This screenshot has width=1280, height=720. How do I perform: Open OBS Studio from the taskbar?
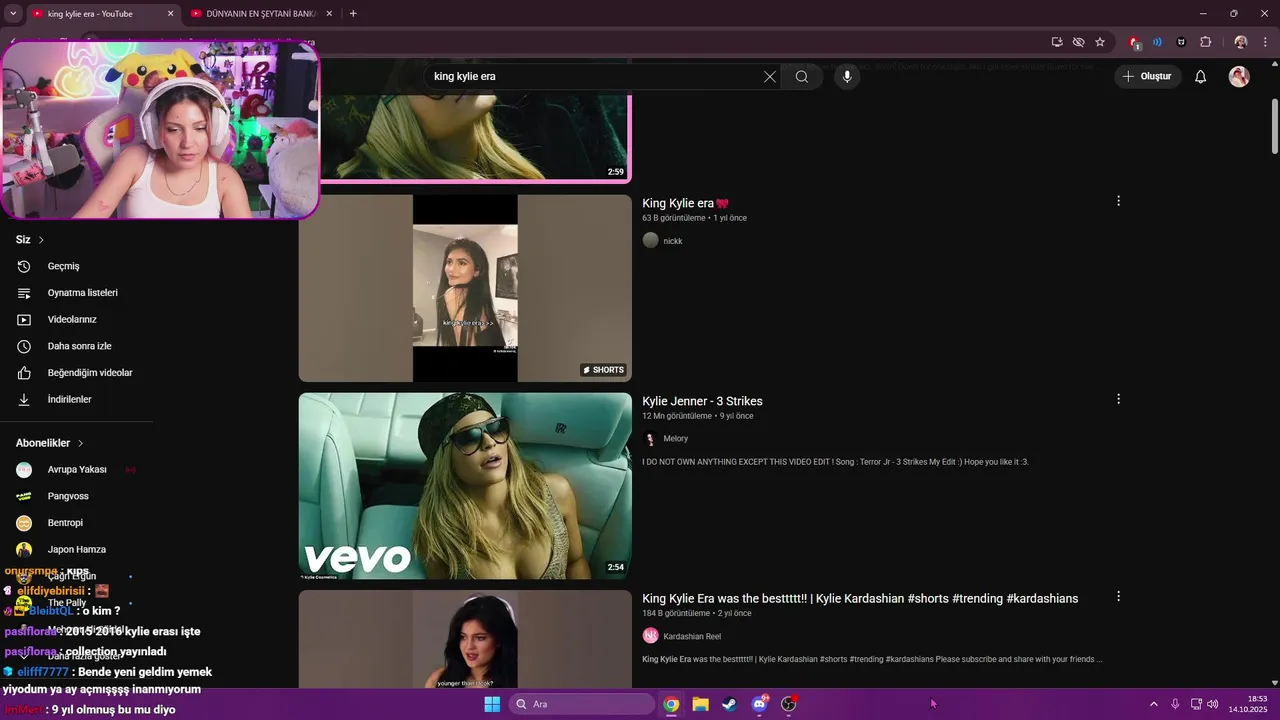789,704
